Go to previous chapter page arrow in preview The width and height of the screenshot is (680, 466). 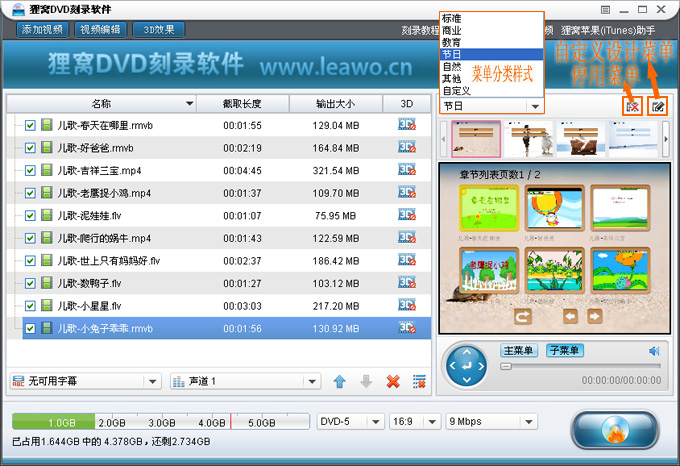(570, 316)
